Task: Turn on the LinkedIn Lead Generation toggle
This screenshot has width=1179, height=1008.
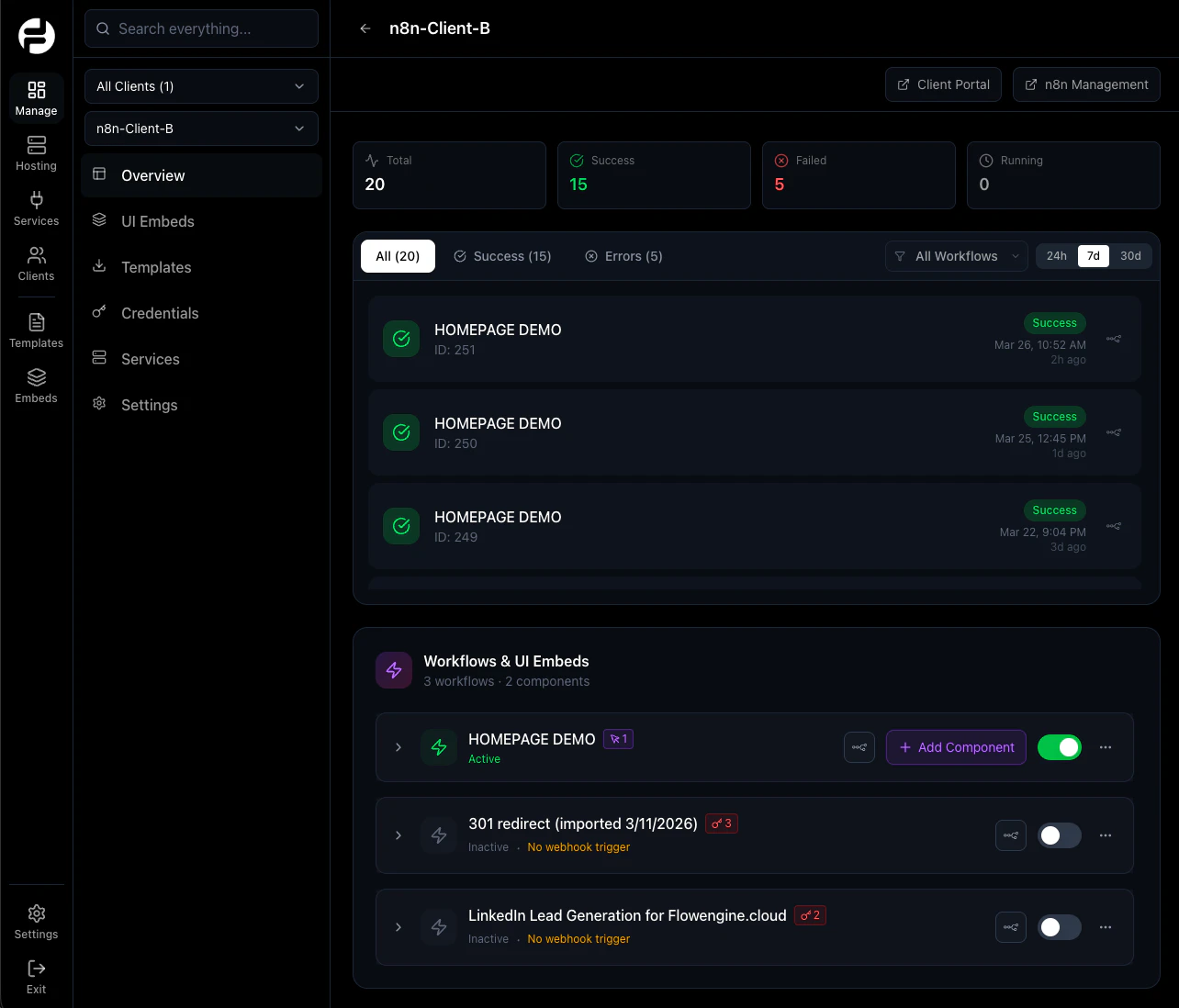Action: pyautogui.click(x=1059, y=927)
